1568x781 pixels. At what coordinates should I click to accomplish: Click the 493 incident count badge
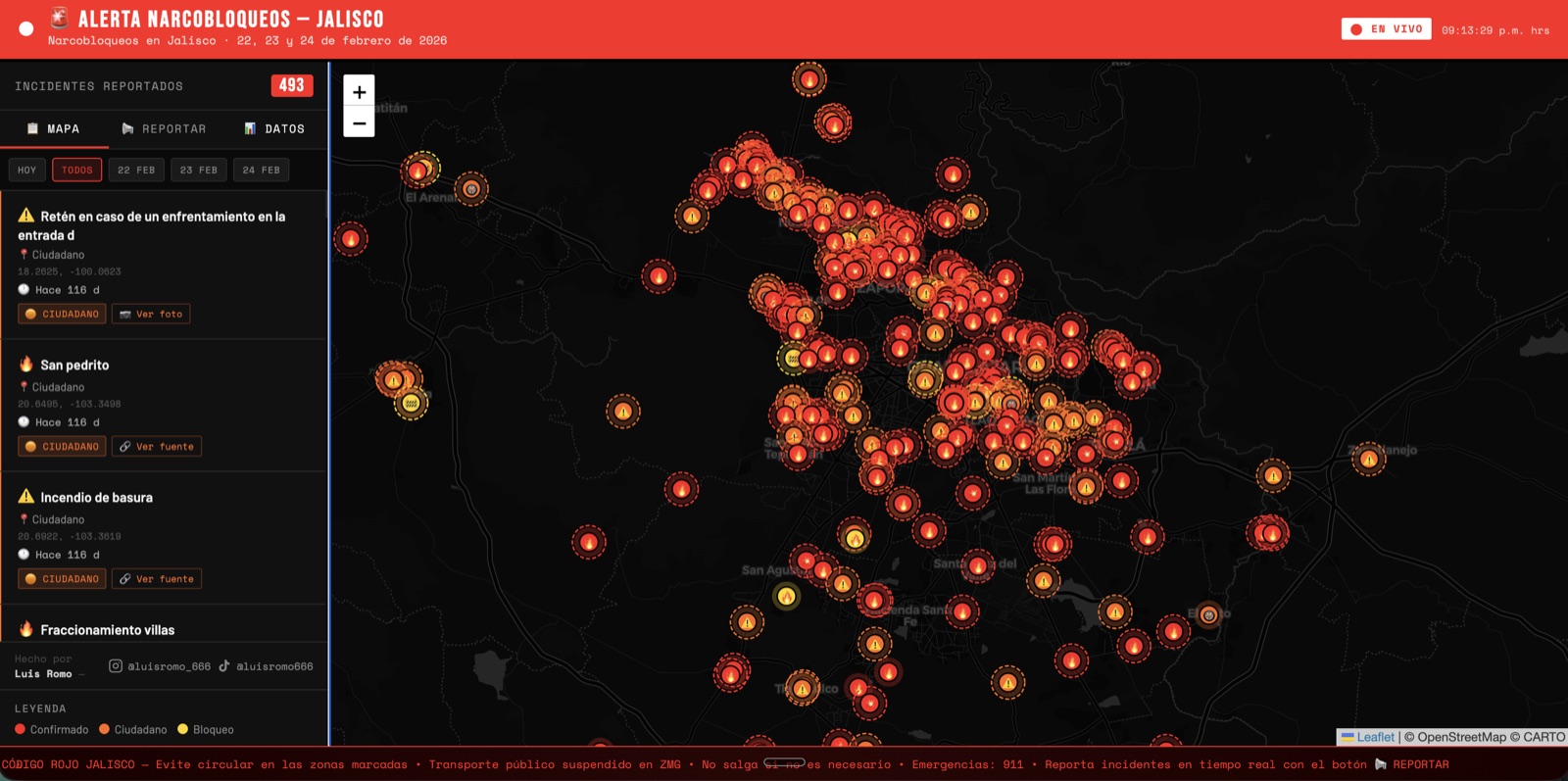(292, 85)
